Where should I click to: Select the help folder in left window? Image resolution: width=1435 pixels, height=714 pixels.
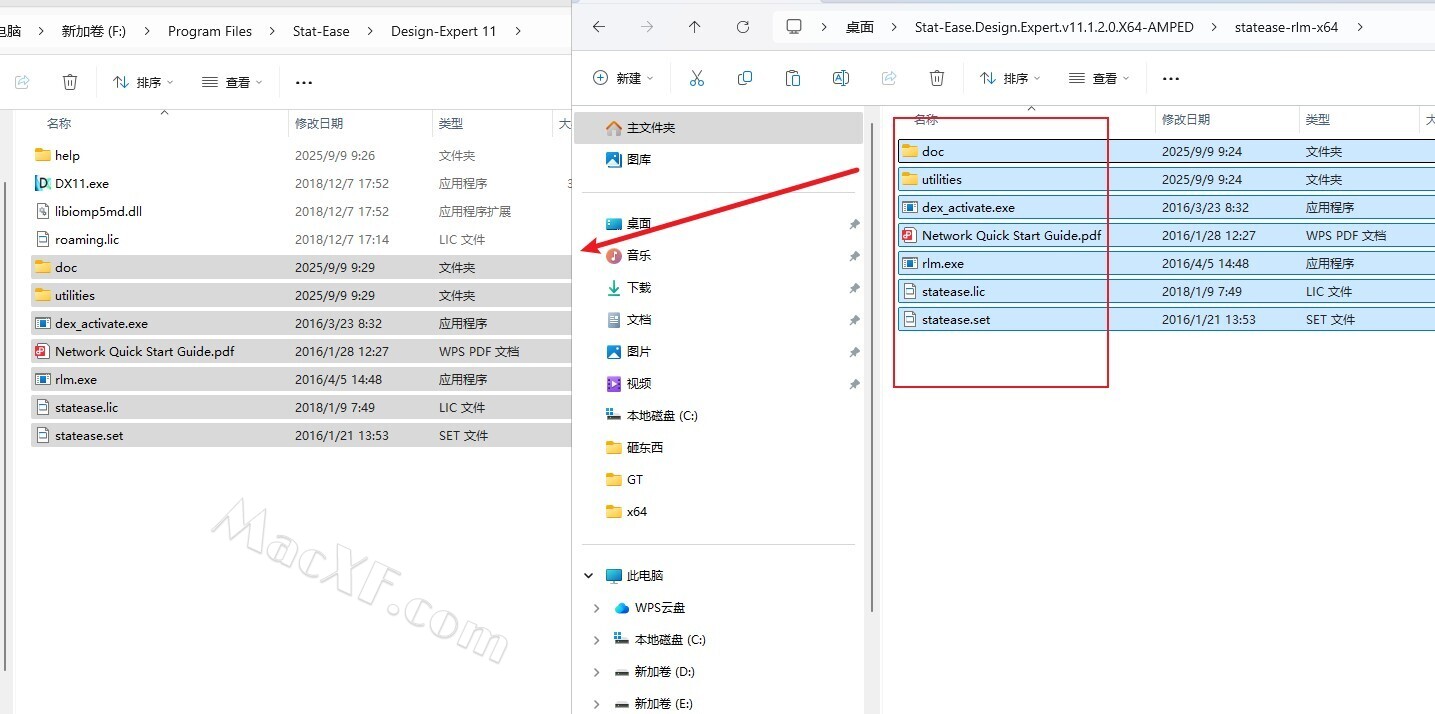300,155
